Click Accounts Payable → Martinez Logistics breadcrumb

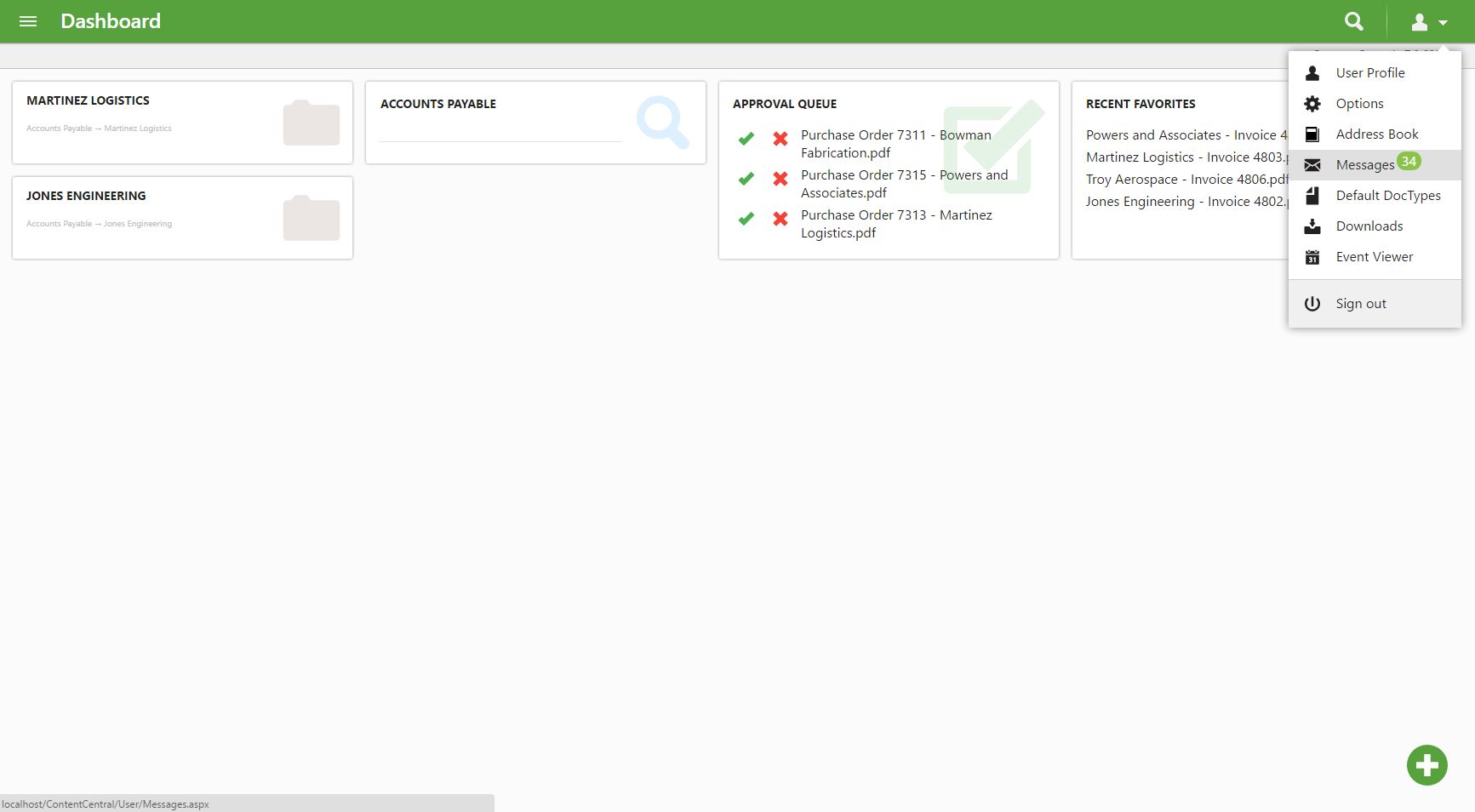pyautogui.click(x=99, y=129)
